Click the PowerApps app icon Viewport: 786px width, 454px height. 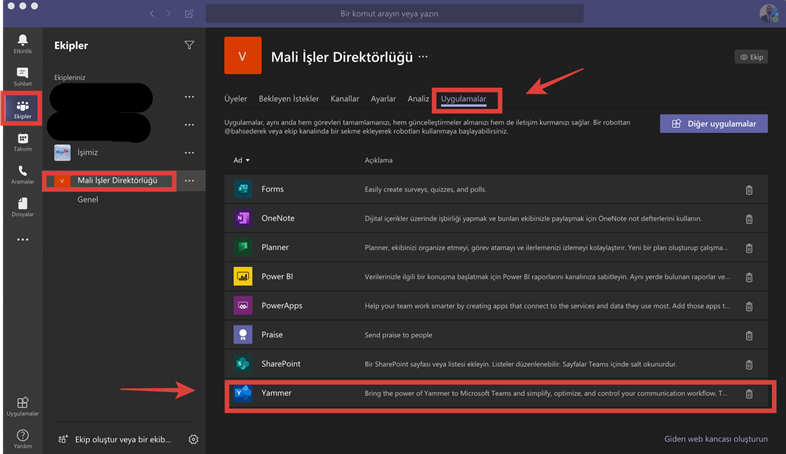[x=243, y=305]
